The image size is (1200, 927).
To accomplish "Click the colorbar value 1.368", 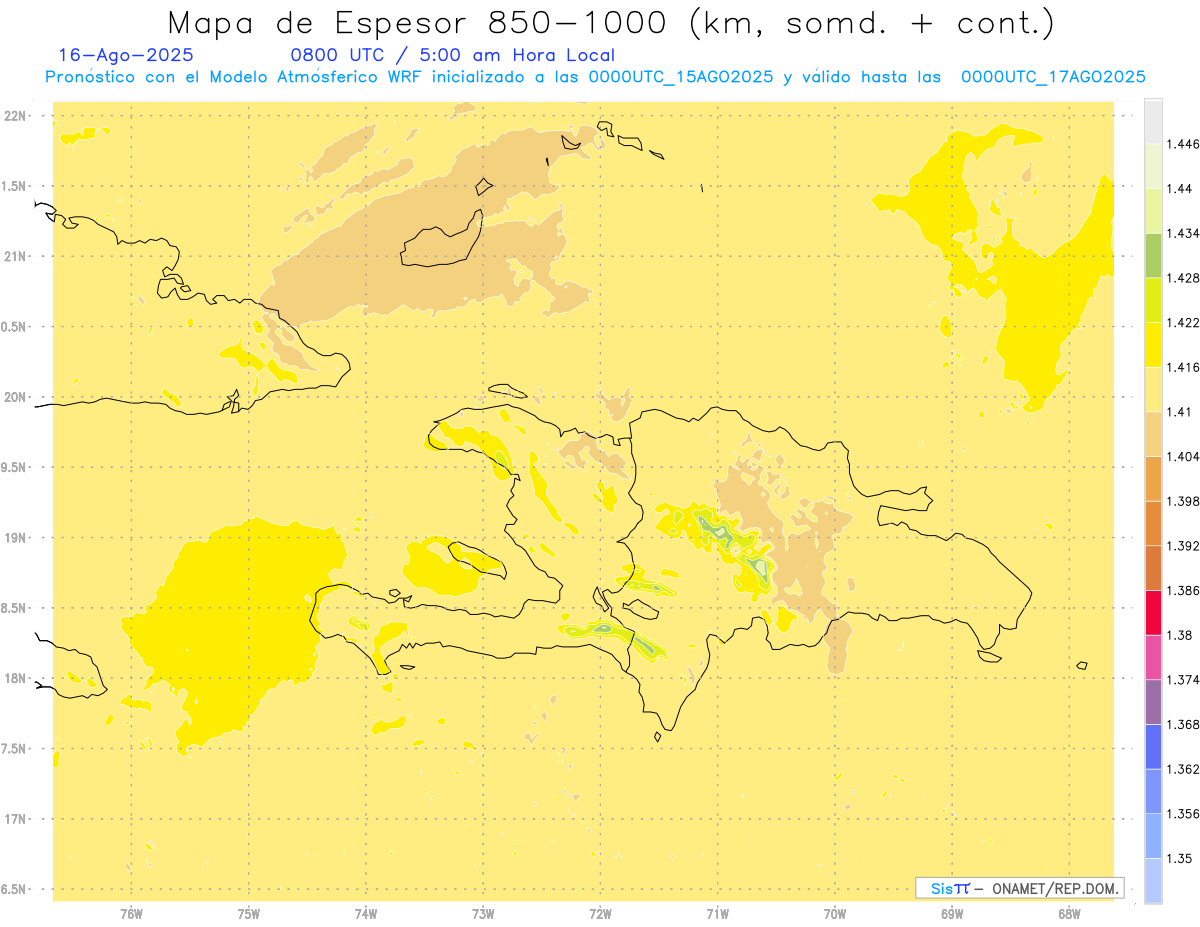I will pos(1183,724).
